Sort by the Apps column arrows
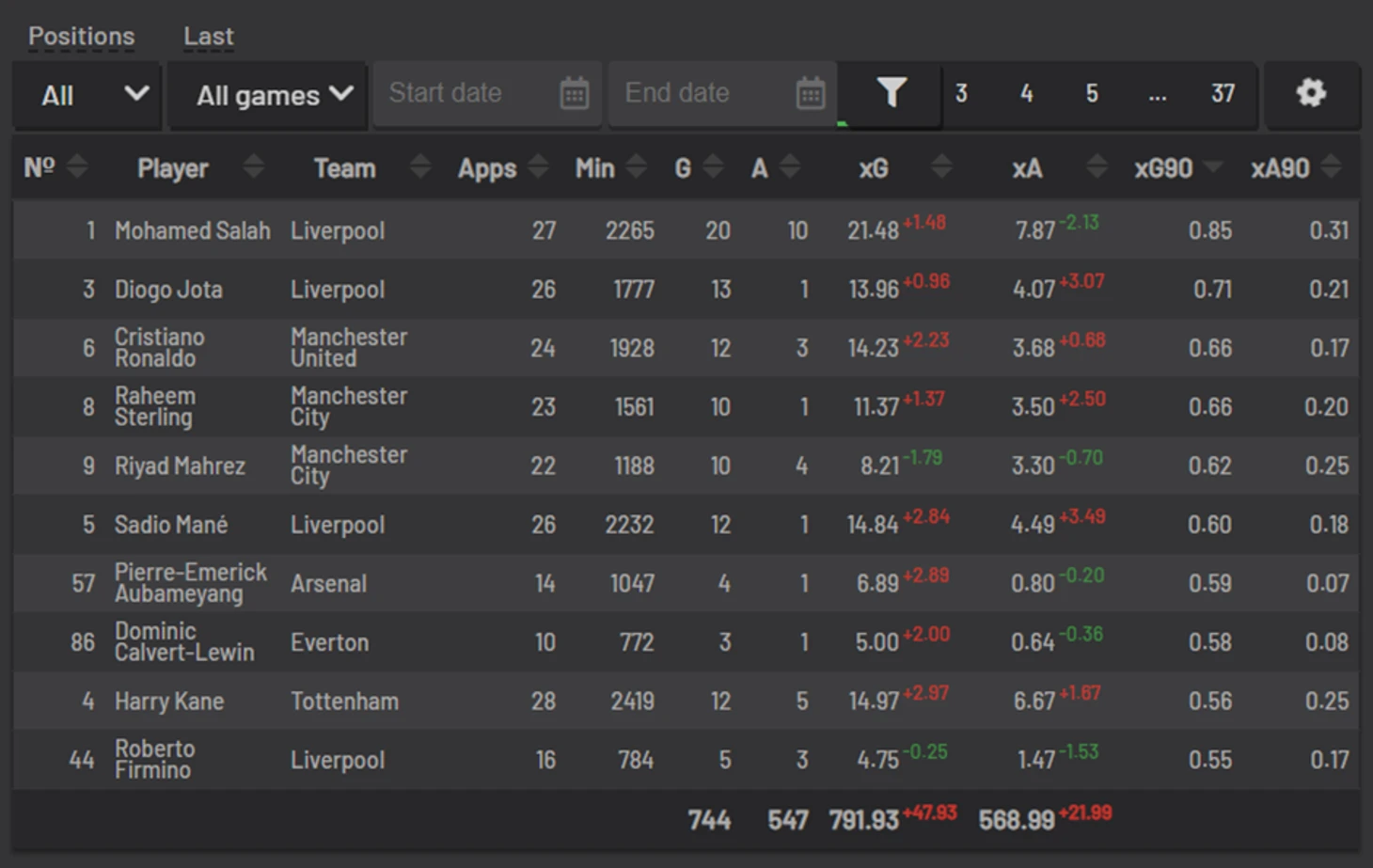1373x868 pixels. [x=538, y=167]
